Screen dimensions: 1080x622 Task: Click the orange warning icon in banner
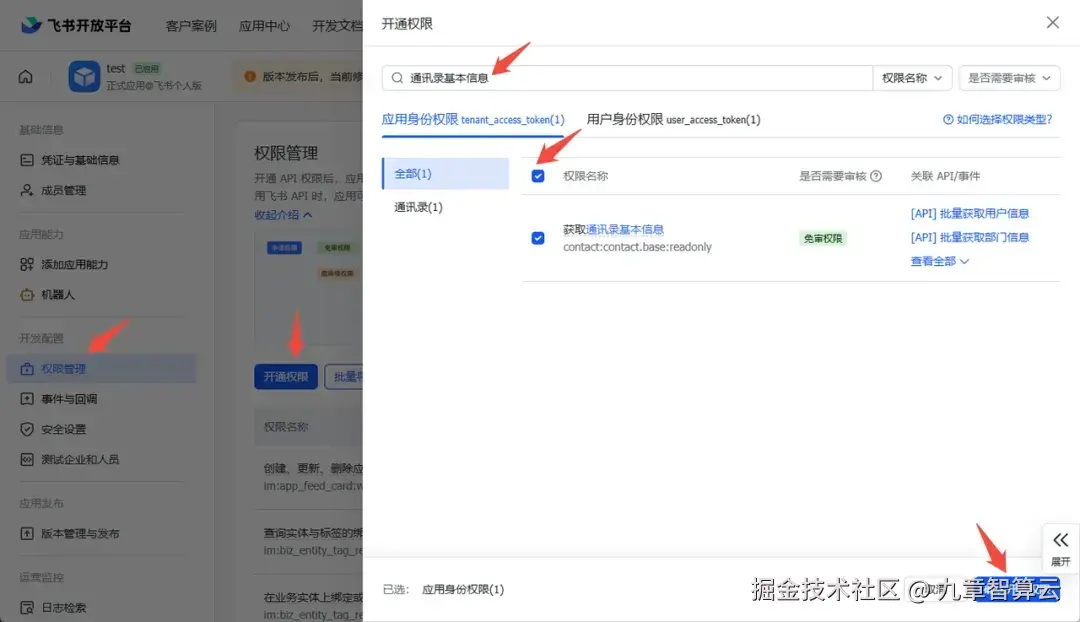pyautogui.click(x=250, y=76)
